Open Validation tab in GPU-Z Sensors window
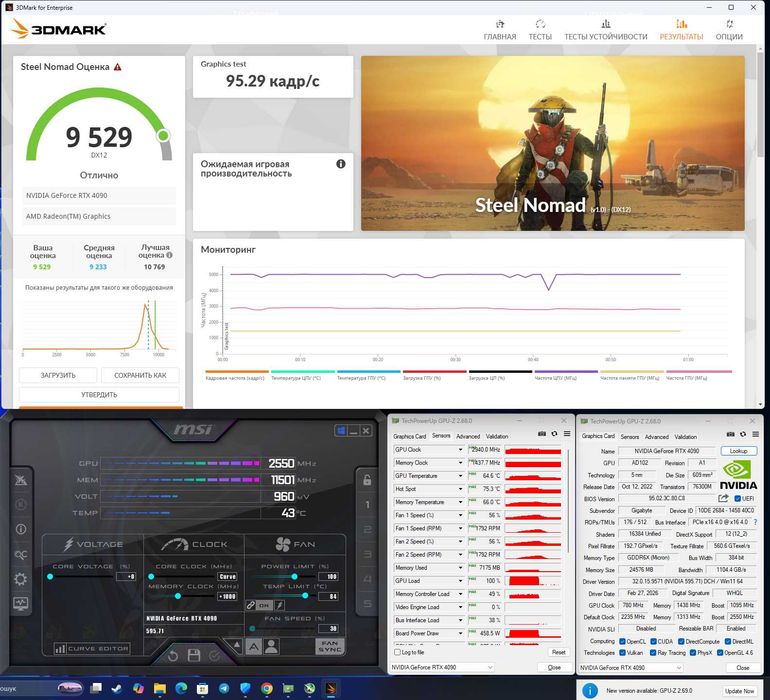The width and height of the screenshot is (770, 700). pyautogui.click(x=496, y=436)
